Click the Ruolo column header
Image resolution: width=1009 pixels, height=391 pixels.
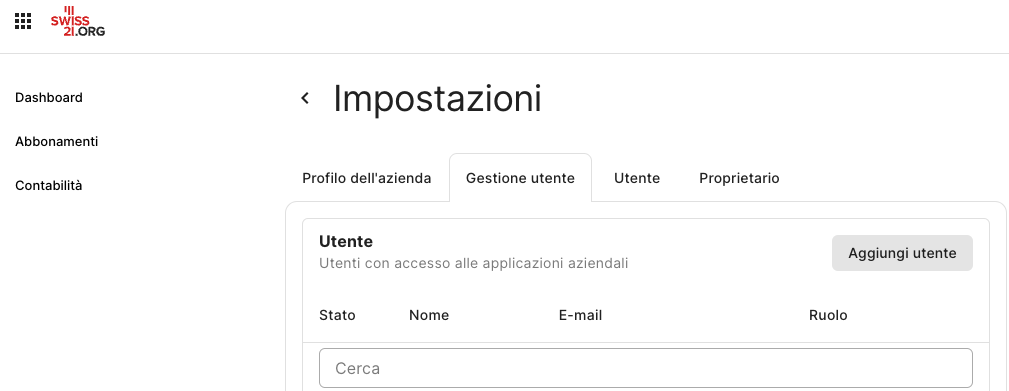point(828,315)
